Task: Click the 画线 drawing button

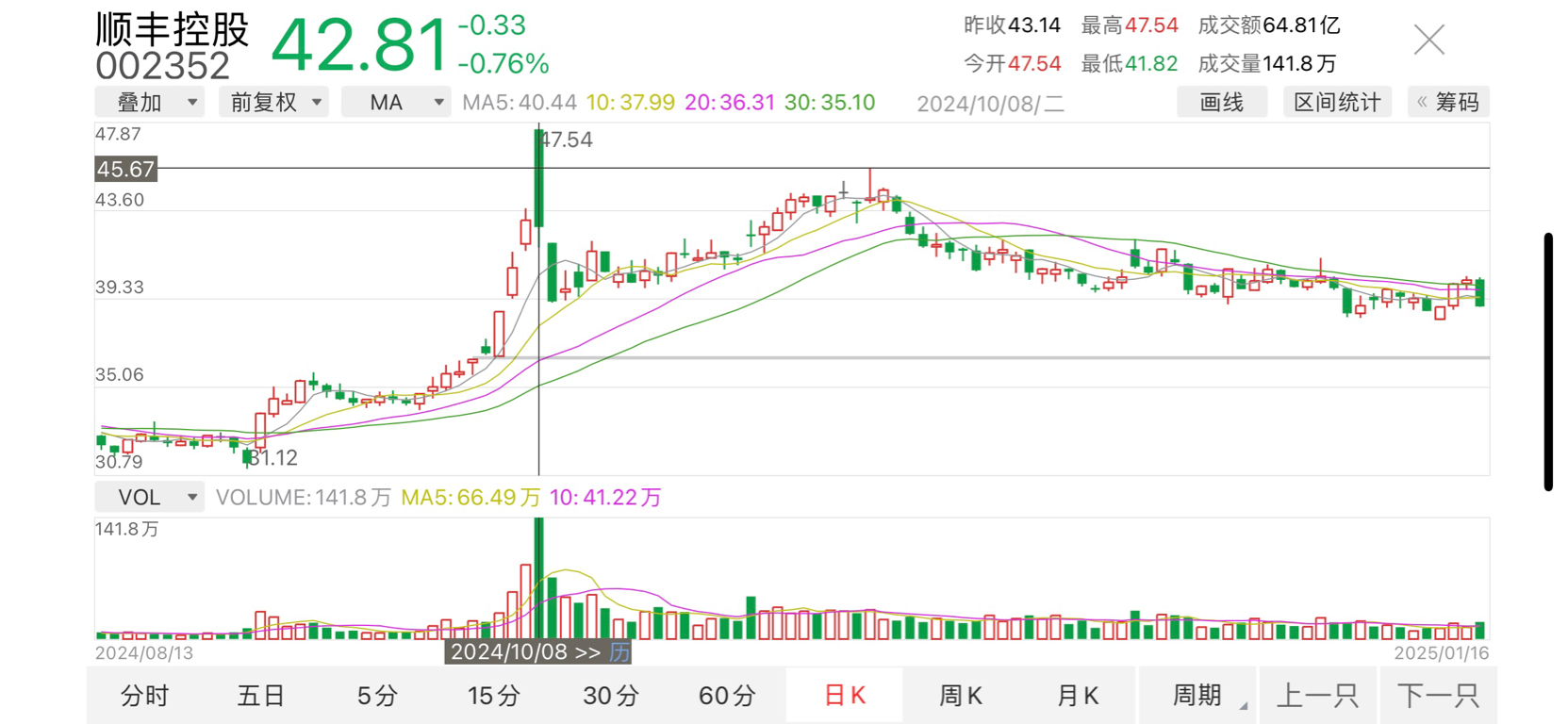Action: (x=1222, y=102)
